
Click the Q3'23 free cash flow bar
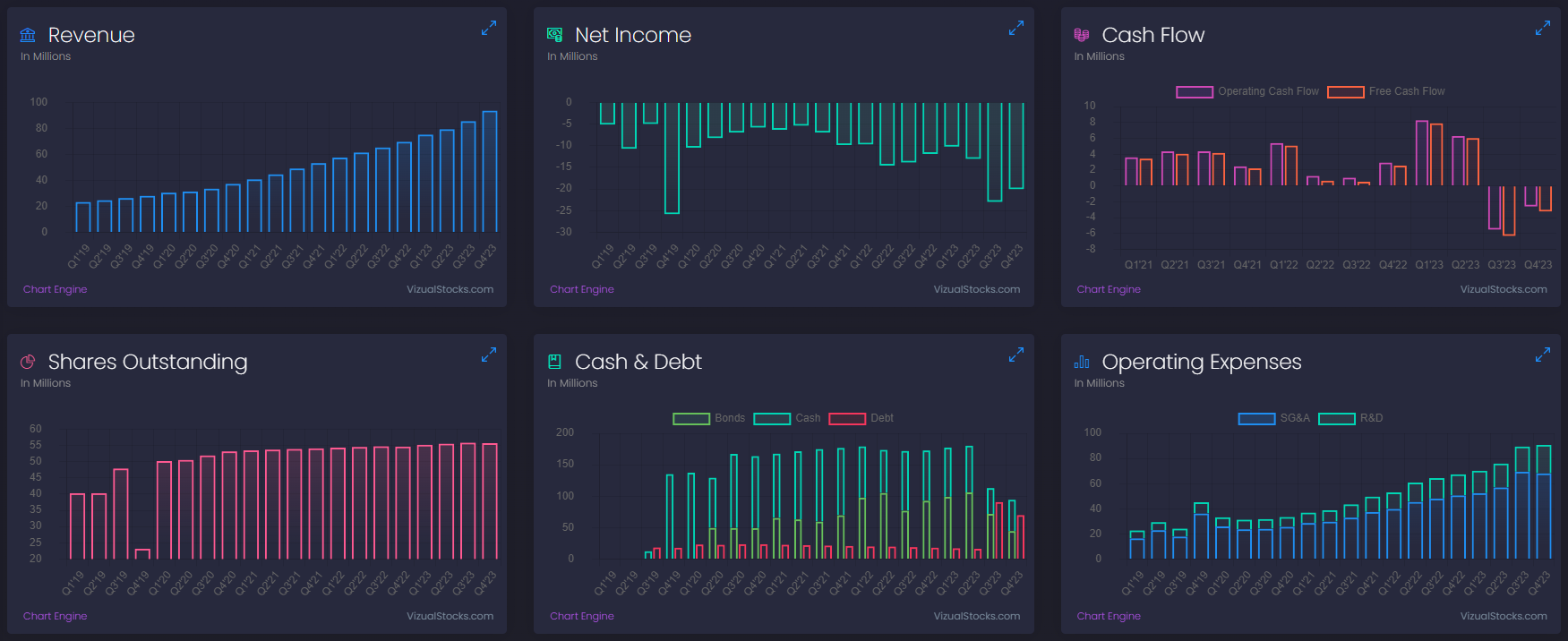point(1509,210)
